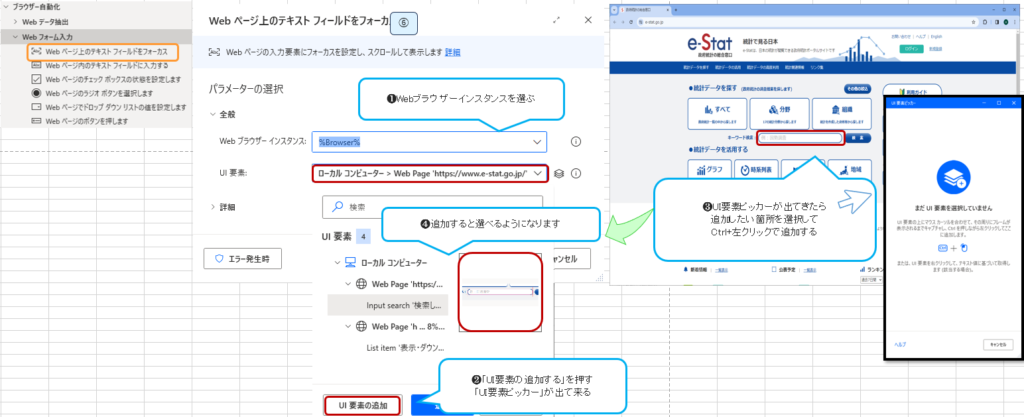This screenshot has width=1024, height=417.
Task: Click the UI element layers icon
Action: pos(560,173)
